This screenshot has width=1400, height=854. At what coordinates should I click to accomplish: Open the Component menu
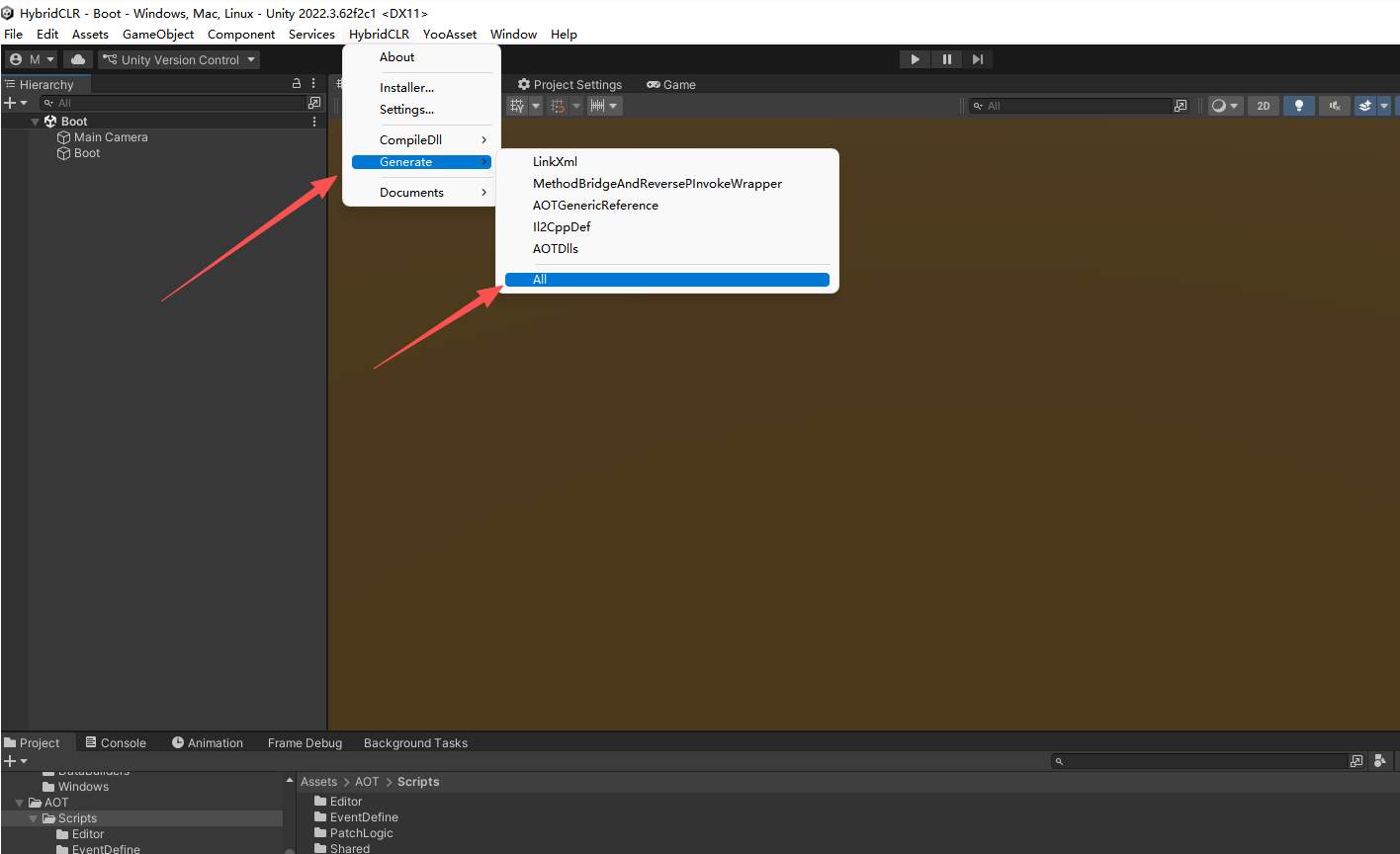click(241, 34)
